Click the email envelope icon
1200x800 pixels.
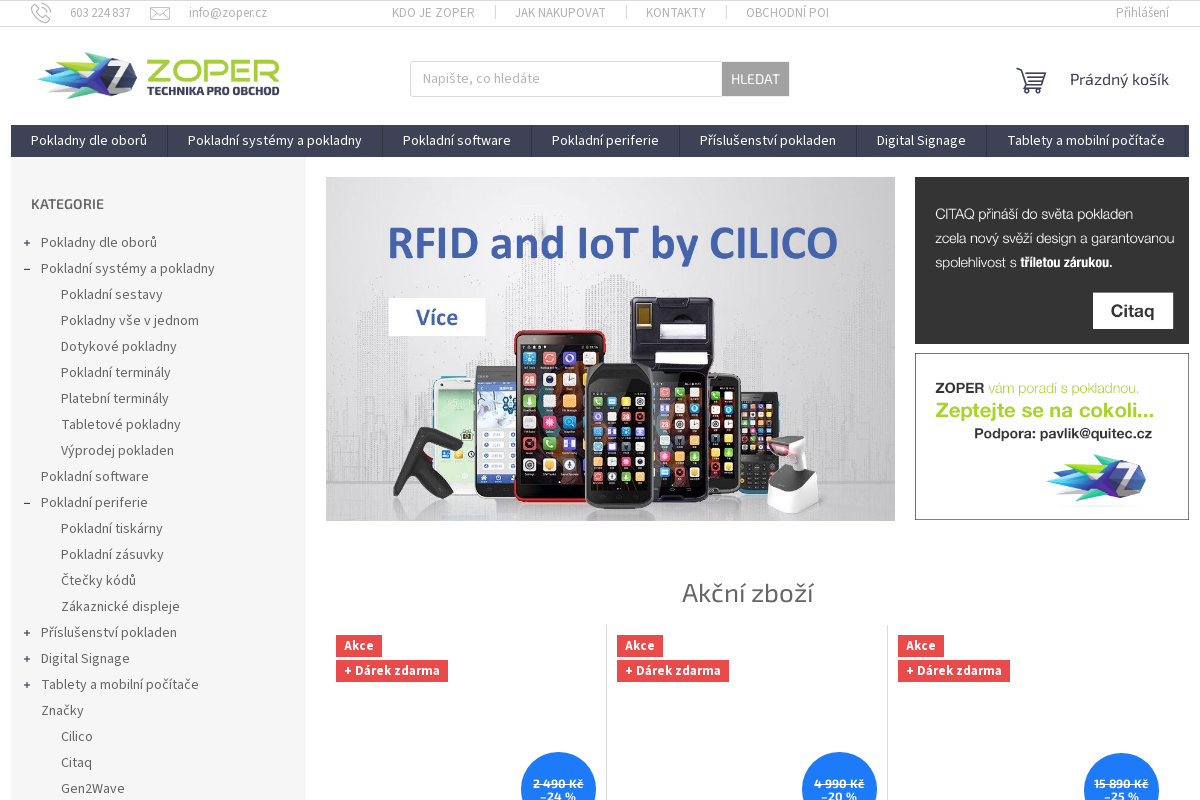point(160,13)
